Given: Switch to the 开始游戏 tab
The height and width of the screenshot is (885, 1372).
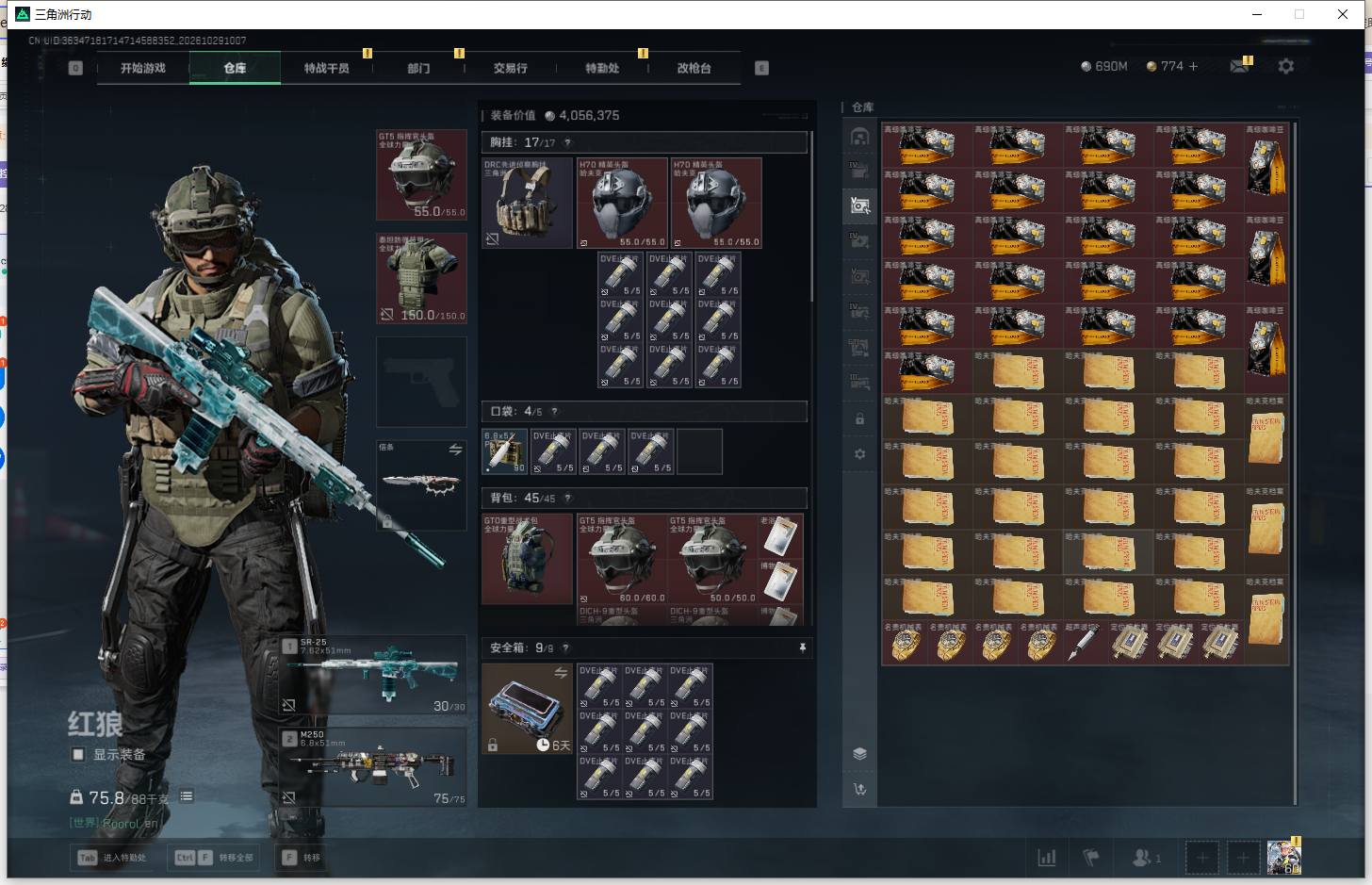Looking at the screenshot, I should tap(142, 68).
